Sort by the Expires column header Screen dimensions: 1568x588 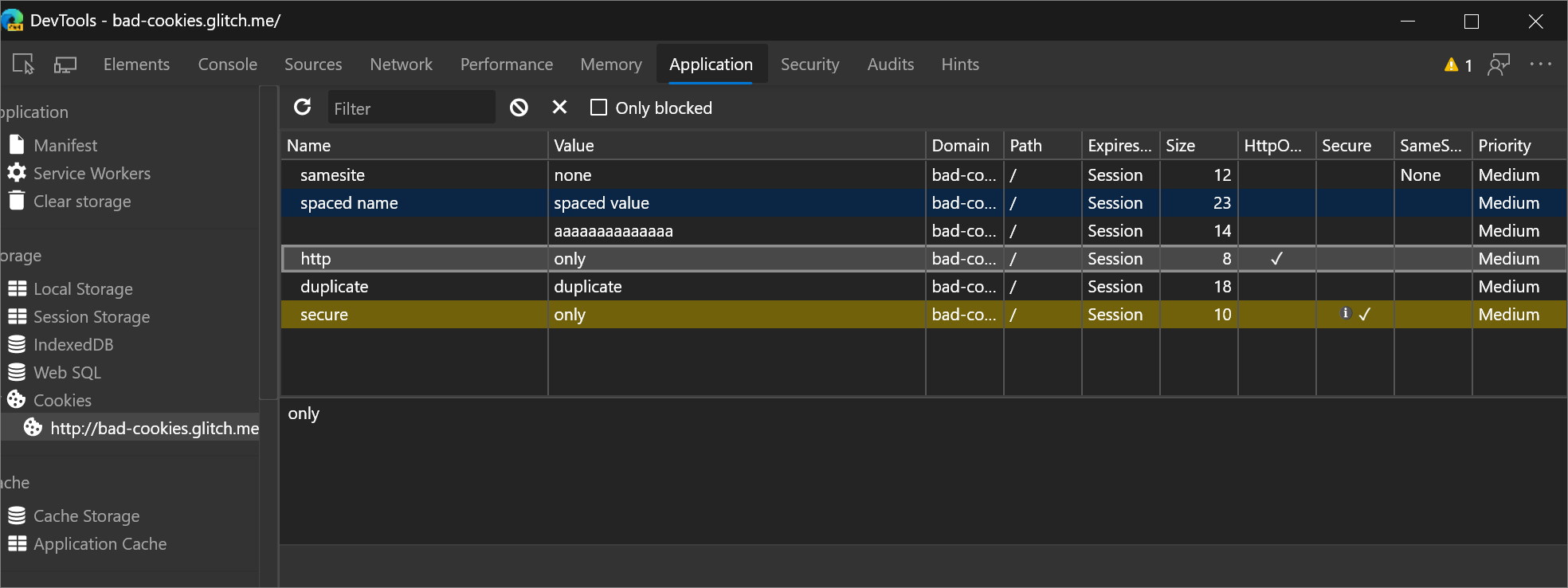tap(1120, 145)
